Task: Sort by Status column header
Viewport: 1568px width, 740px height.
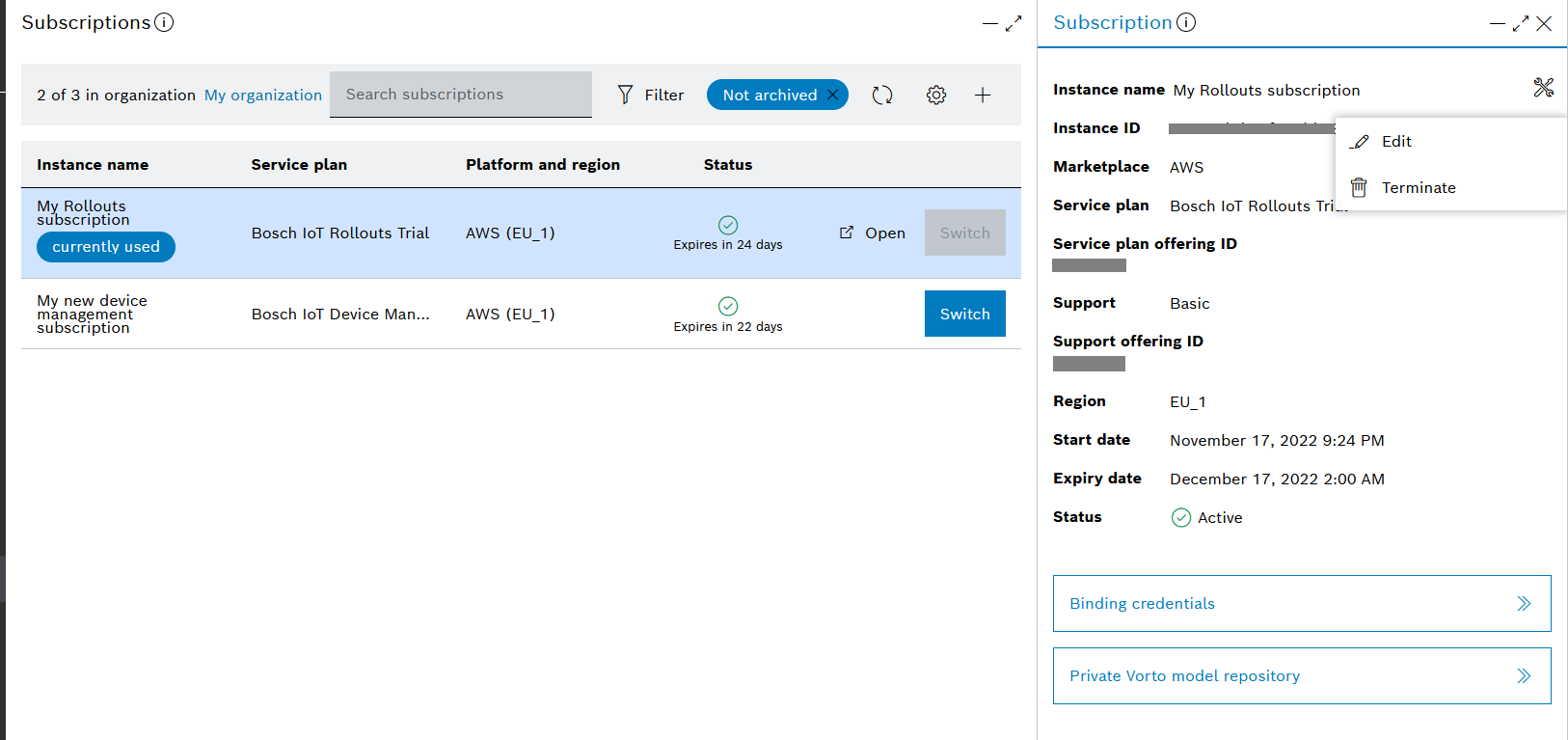Action: [x=728, y=164]
